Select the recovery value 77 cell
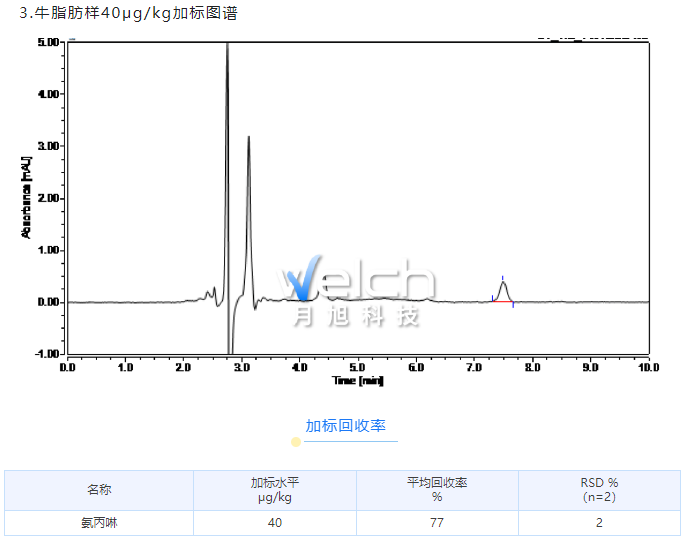Viewport: 688px width, 545px height. point(437,522)
